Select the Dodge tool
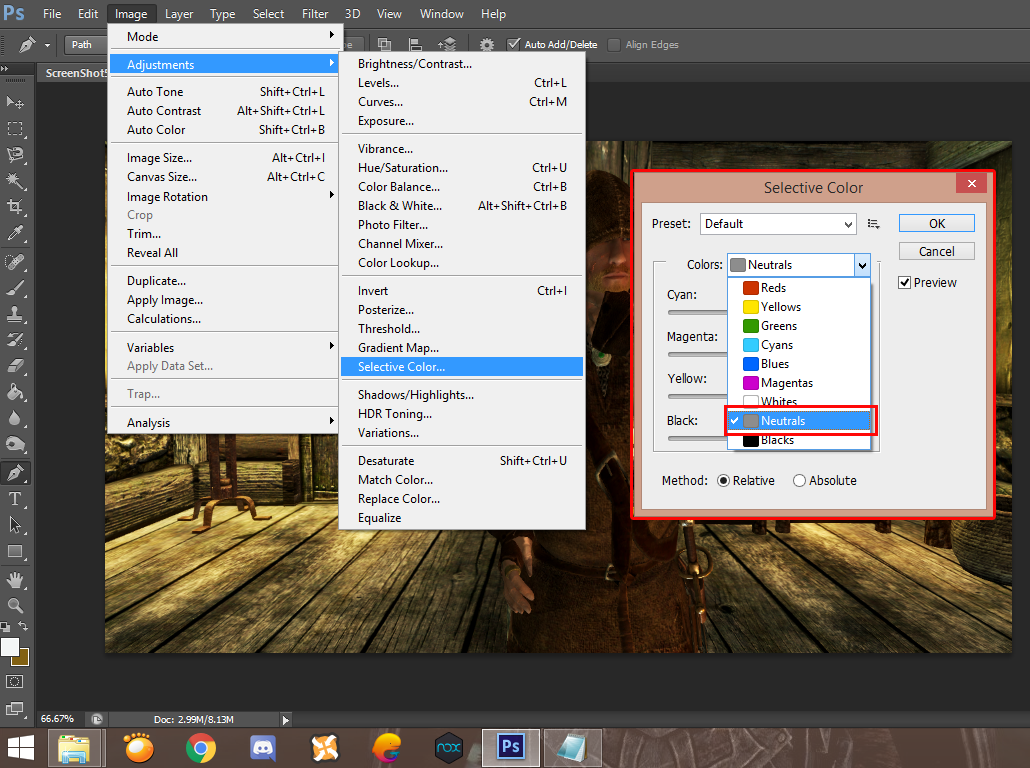Screen dimensions: 1030x768 (15, 445)
